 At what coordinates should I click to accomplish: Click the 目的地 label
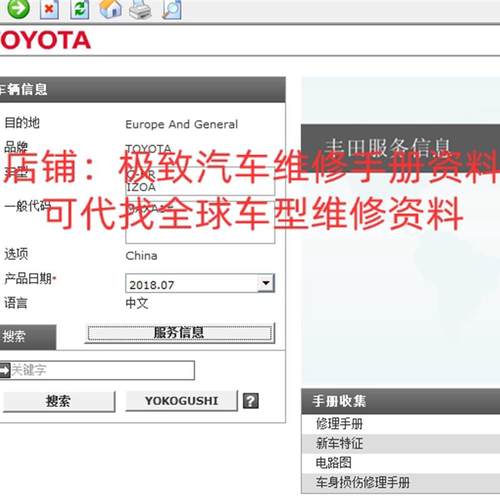22,123
